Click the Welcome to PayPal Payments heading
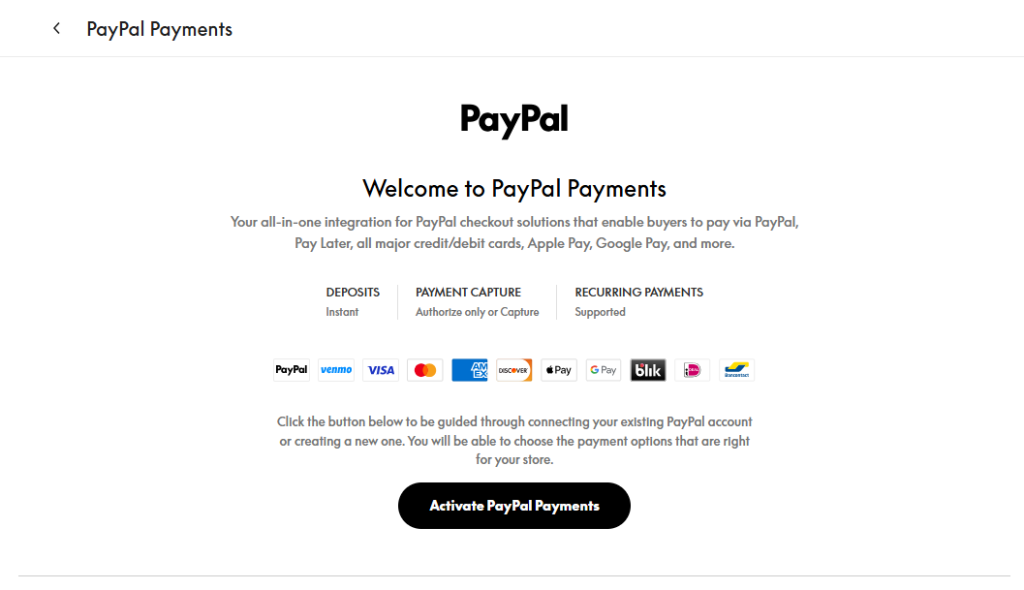Image resolution: width=1024 pixels, height=590 pixels. pyautogui.click(x=513, y=188)
